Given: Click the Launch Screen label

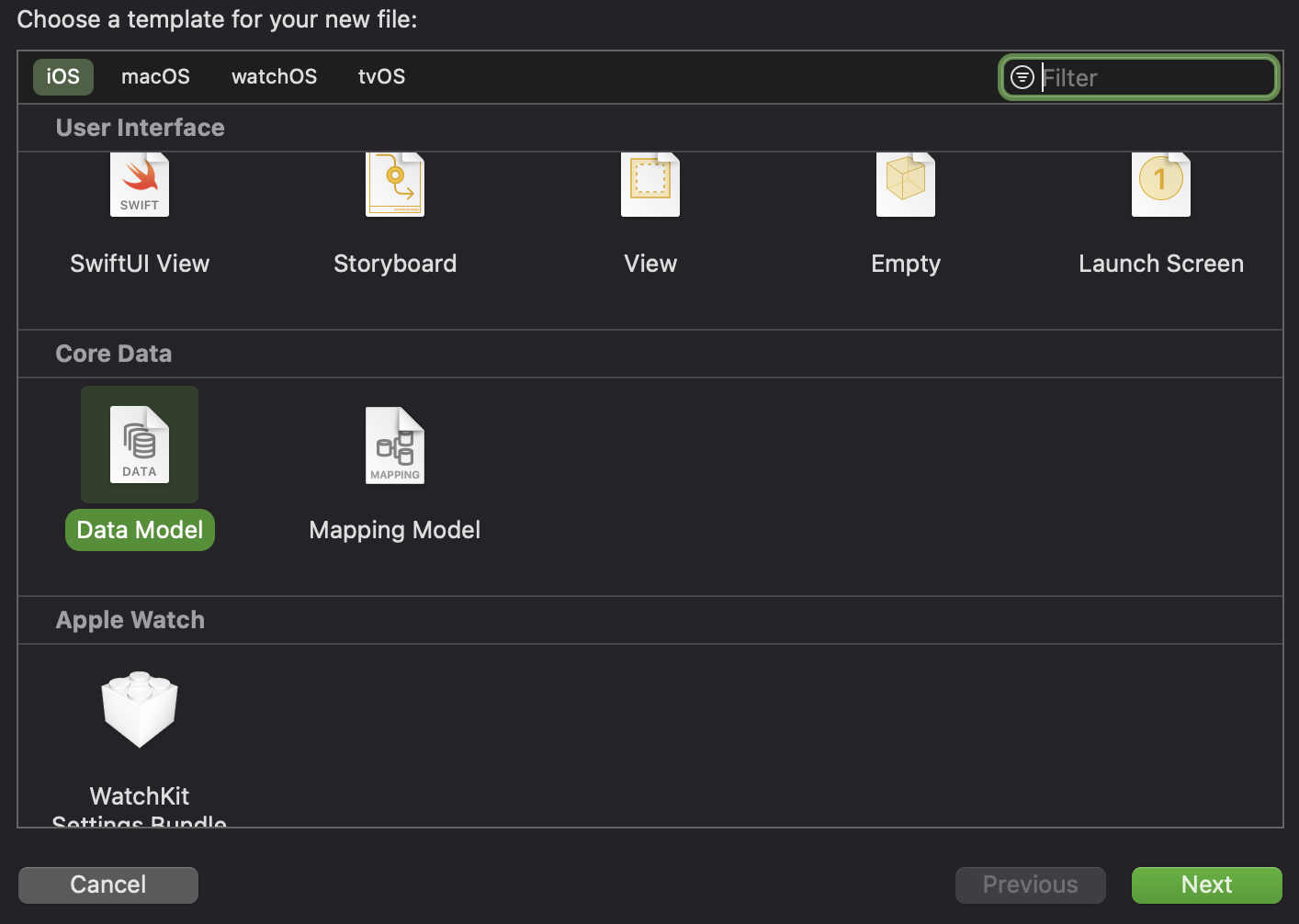Looking at the screenshot, I should 1161,264.
